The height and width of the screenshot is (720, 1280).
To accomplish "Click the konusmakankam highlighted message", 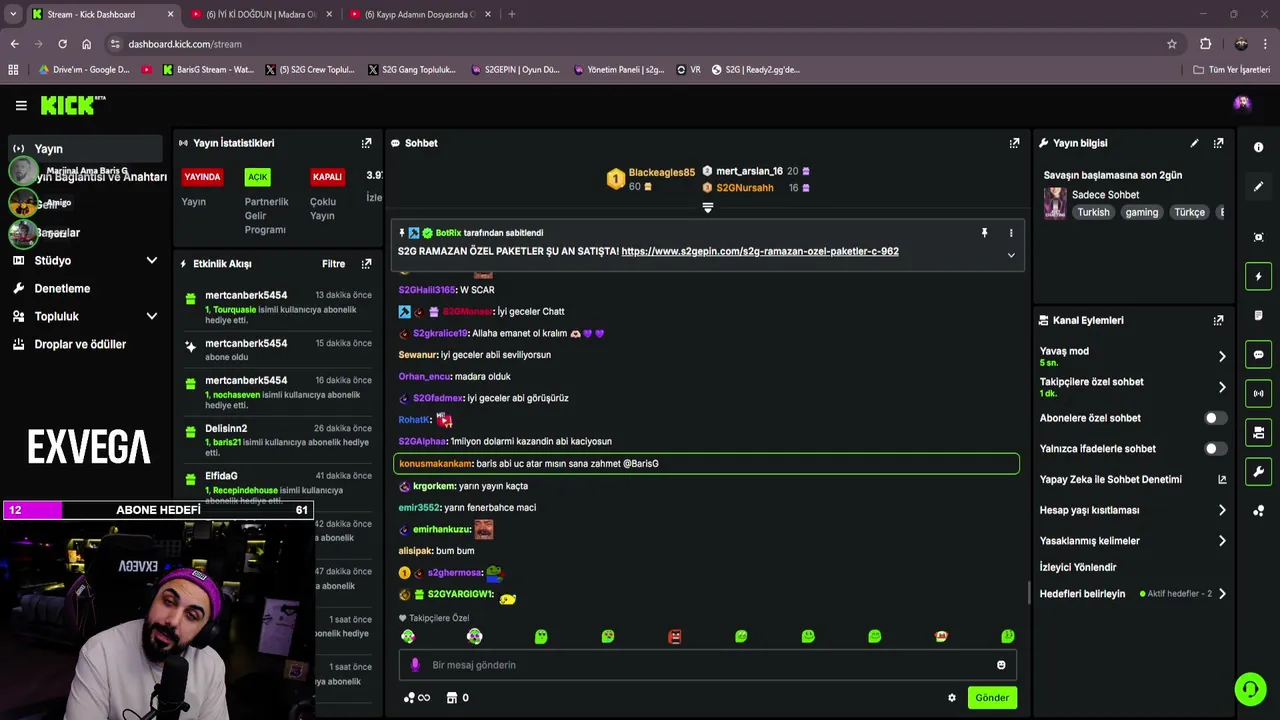I will click(x=707, y=464).
